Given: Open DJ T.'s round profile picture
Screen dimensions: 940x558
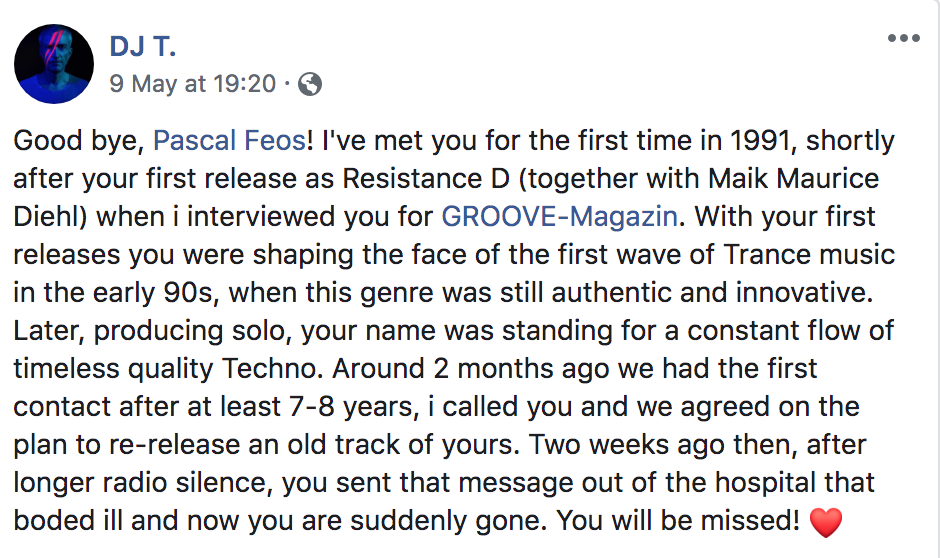Looking at the screenshot, I should click(x=54, y=64).
